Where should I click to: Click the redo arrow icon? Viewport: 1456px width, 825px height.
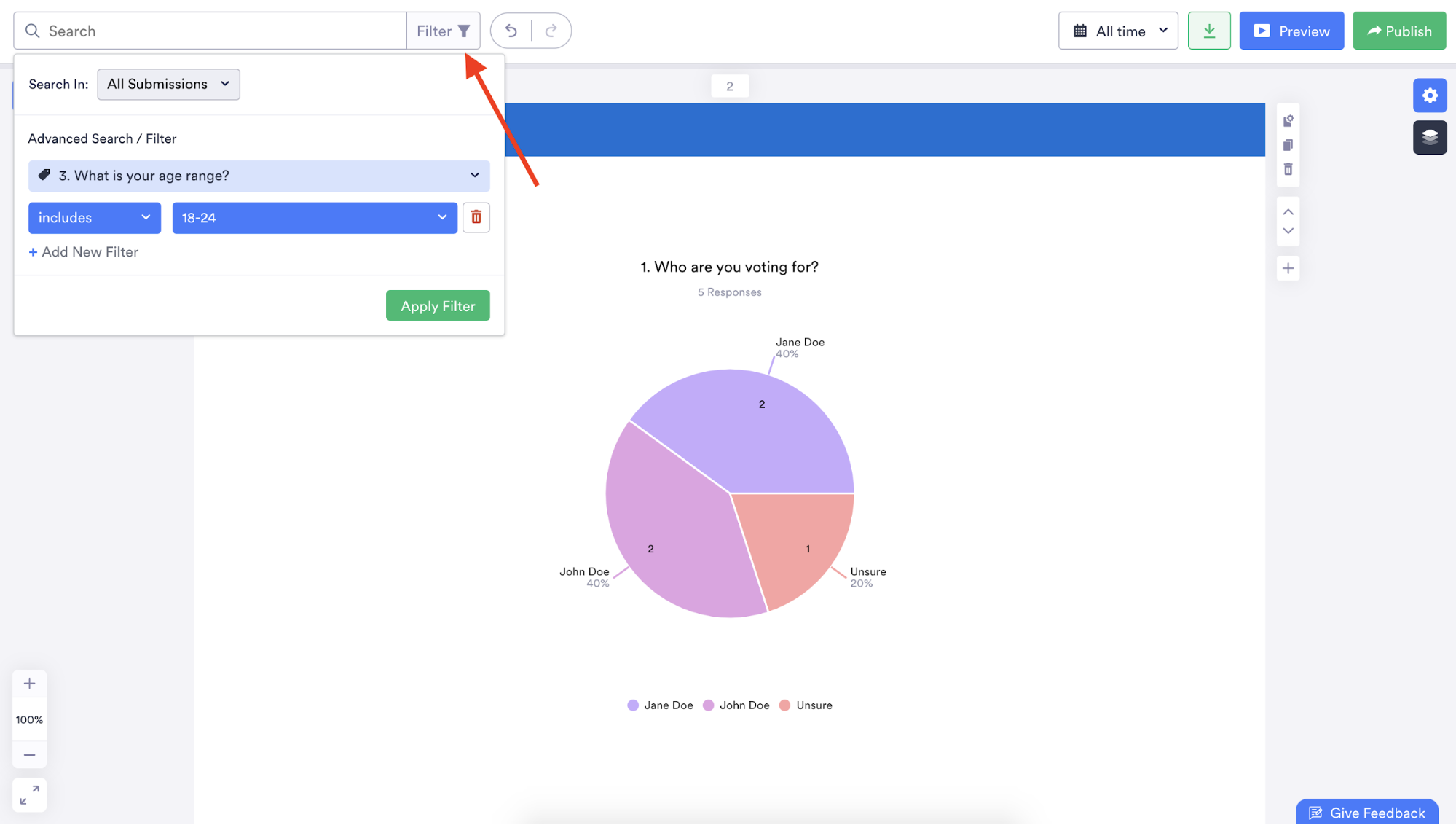pyautogui.click(x=551, y=31)
